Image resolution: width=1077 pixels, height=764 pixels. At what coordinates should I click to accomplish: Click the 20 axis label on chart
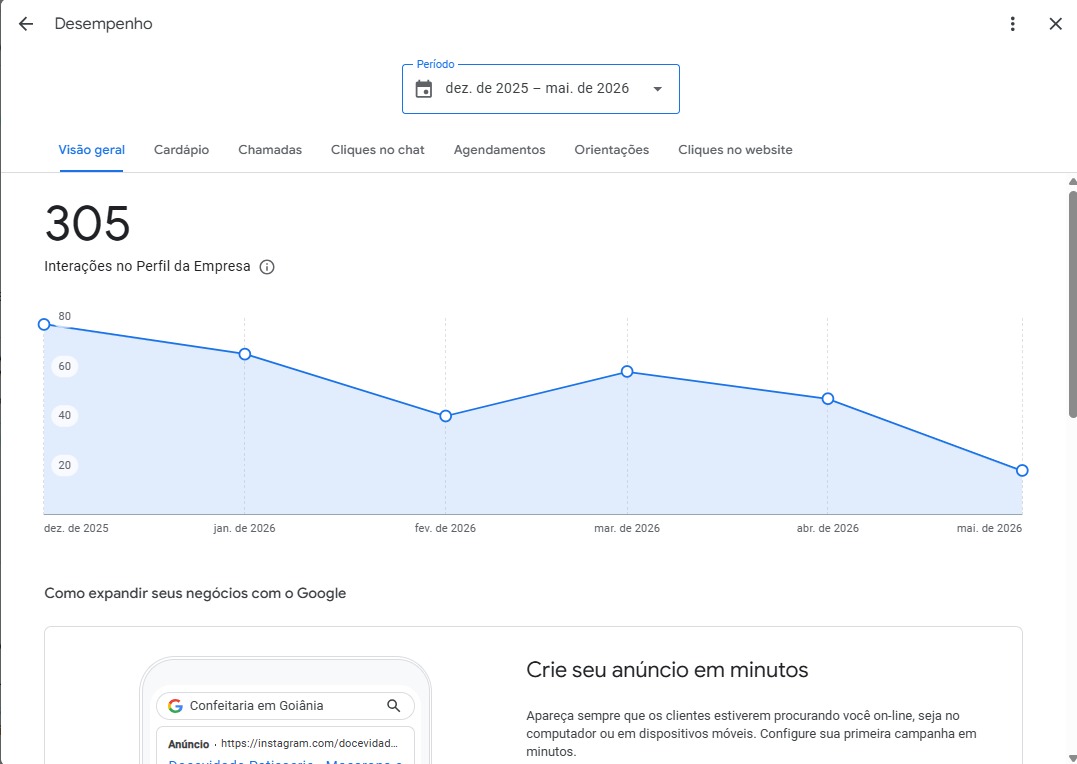(65, 466)
